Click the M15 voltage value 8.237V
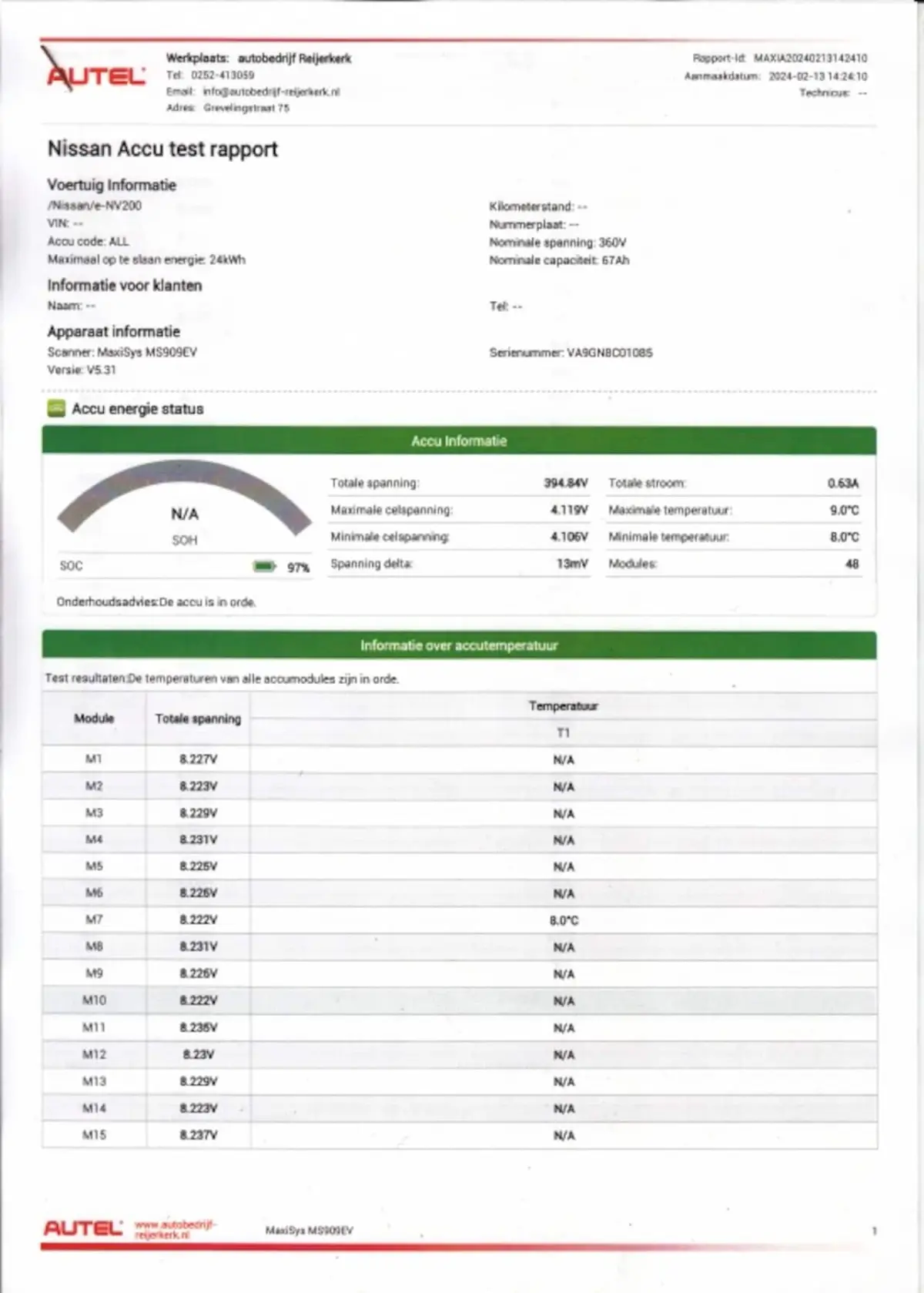Image resolution: width=924 pixels, height=1293 pixels. (199, 1135)
